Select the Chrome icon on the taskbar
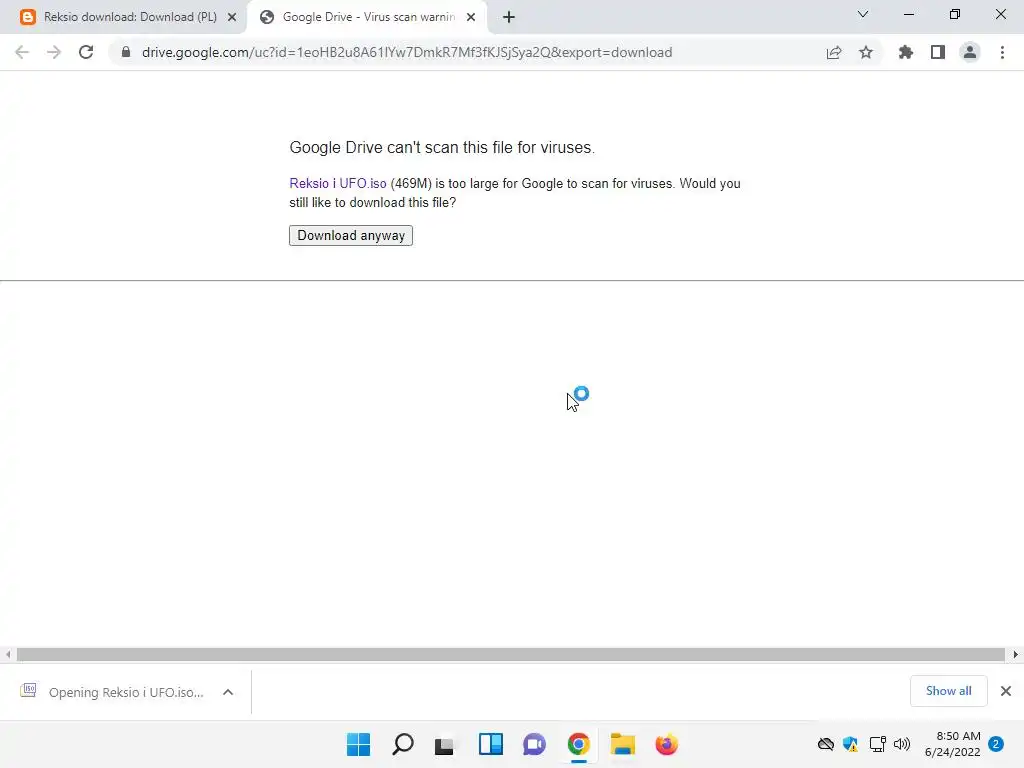The height and width of the screenshot is (768, 1024). tap(579, 744)
